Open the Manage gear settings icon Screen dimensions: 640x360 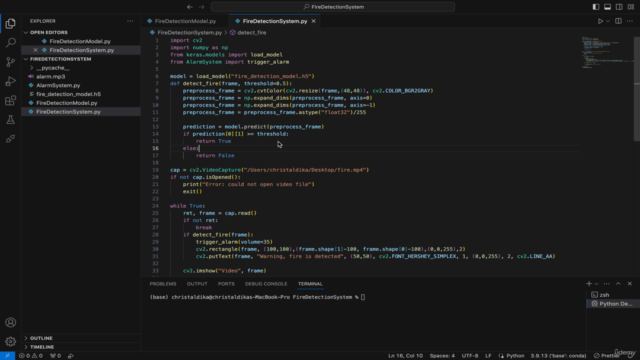pyautogui.click(x=11, y=341)
